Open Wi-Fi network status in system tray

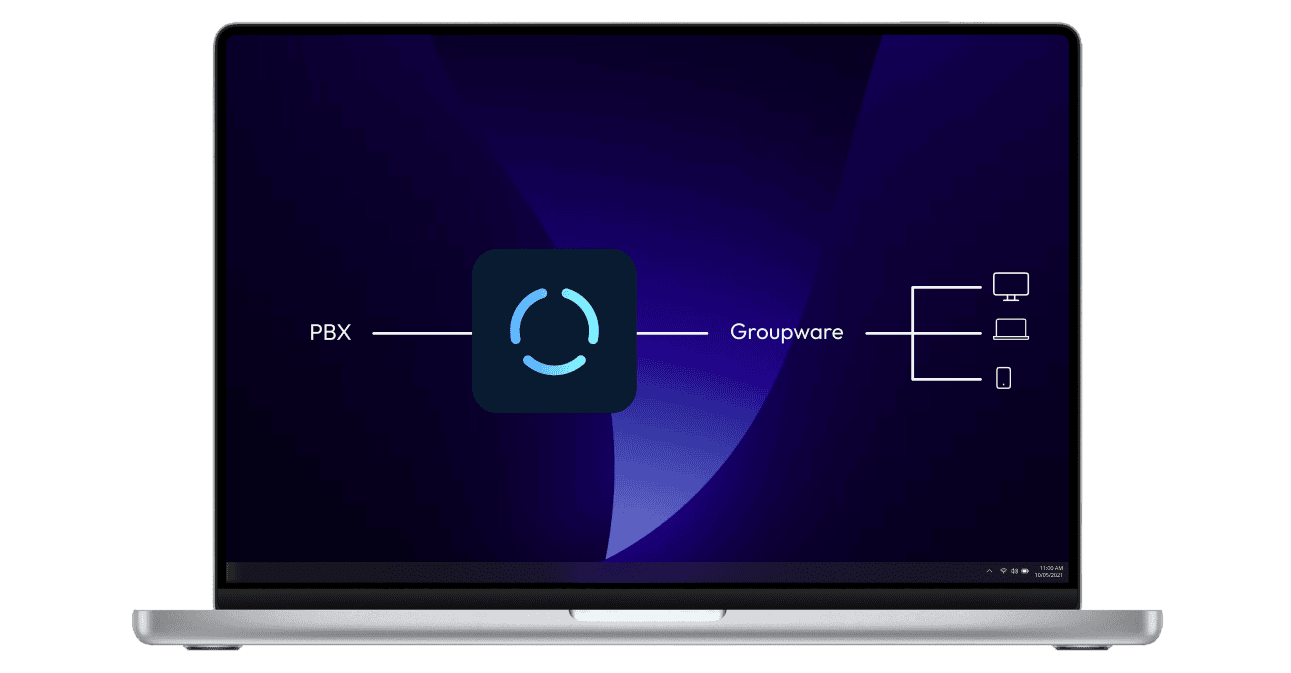click(x=1003, y=571)
